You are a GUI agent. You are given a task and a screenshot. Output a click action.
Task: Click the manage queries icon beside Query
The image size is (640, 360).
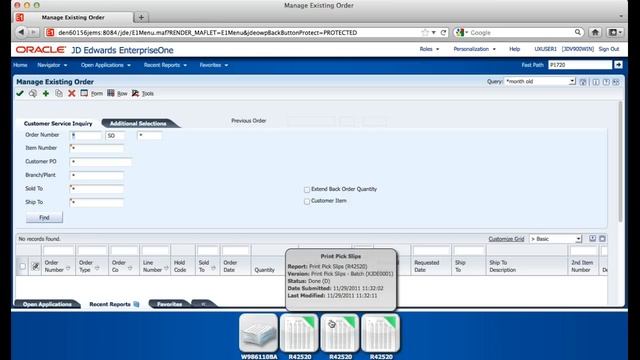[583, 82]
